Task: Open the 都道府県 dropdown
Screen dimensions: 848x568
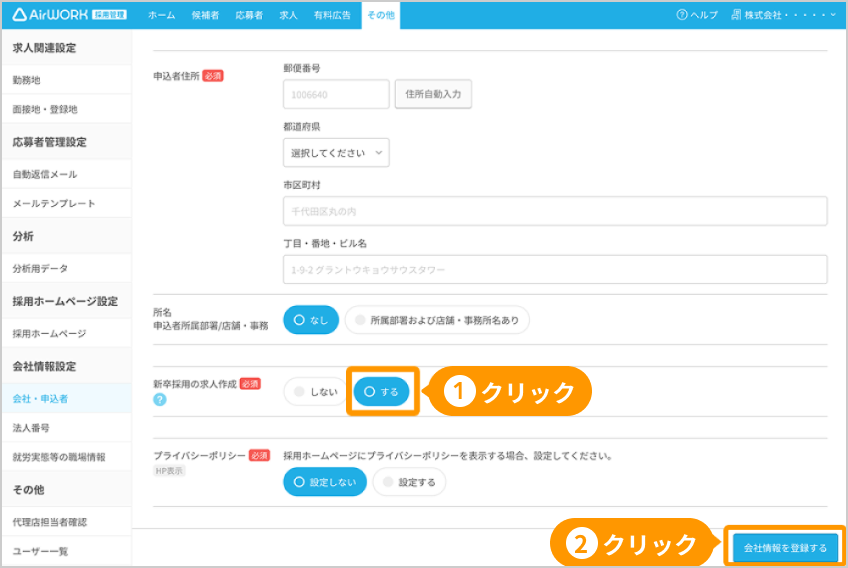Action: (x=336, y=153)
